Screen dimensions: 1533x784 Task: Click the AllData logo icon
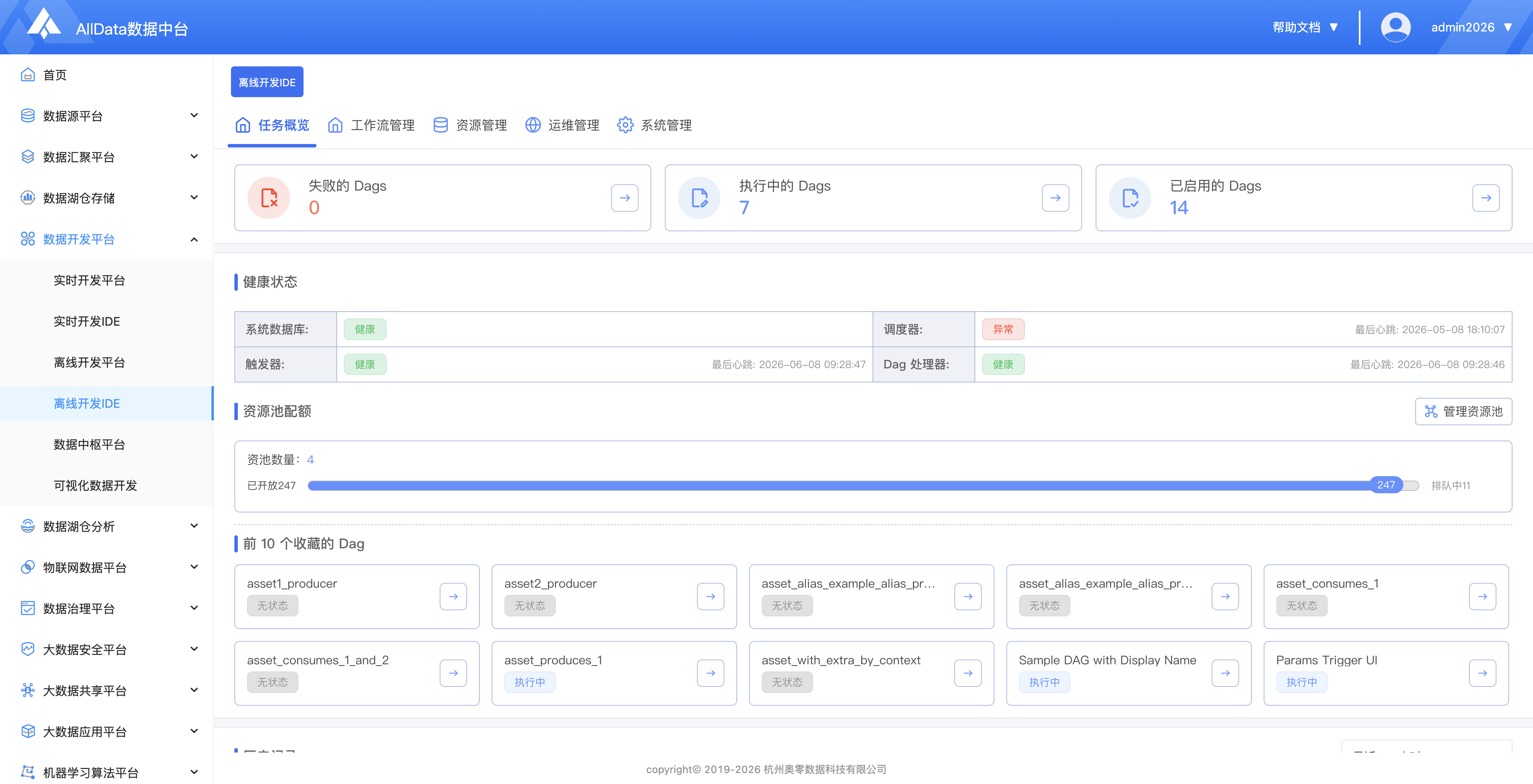[44, 24]
